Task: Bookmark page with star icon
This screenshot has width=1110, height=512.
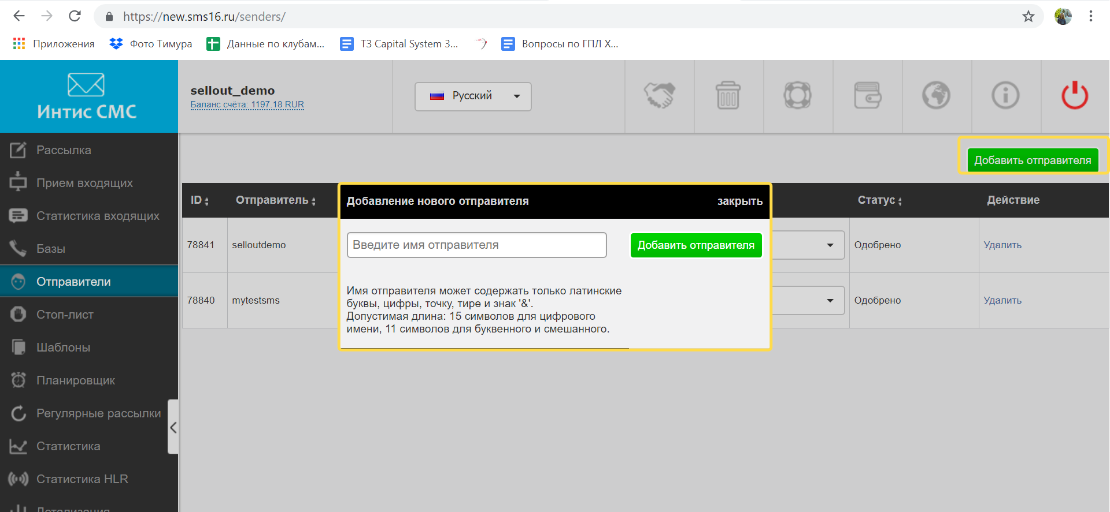Action: [x=1029, y=16]
